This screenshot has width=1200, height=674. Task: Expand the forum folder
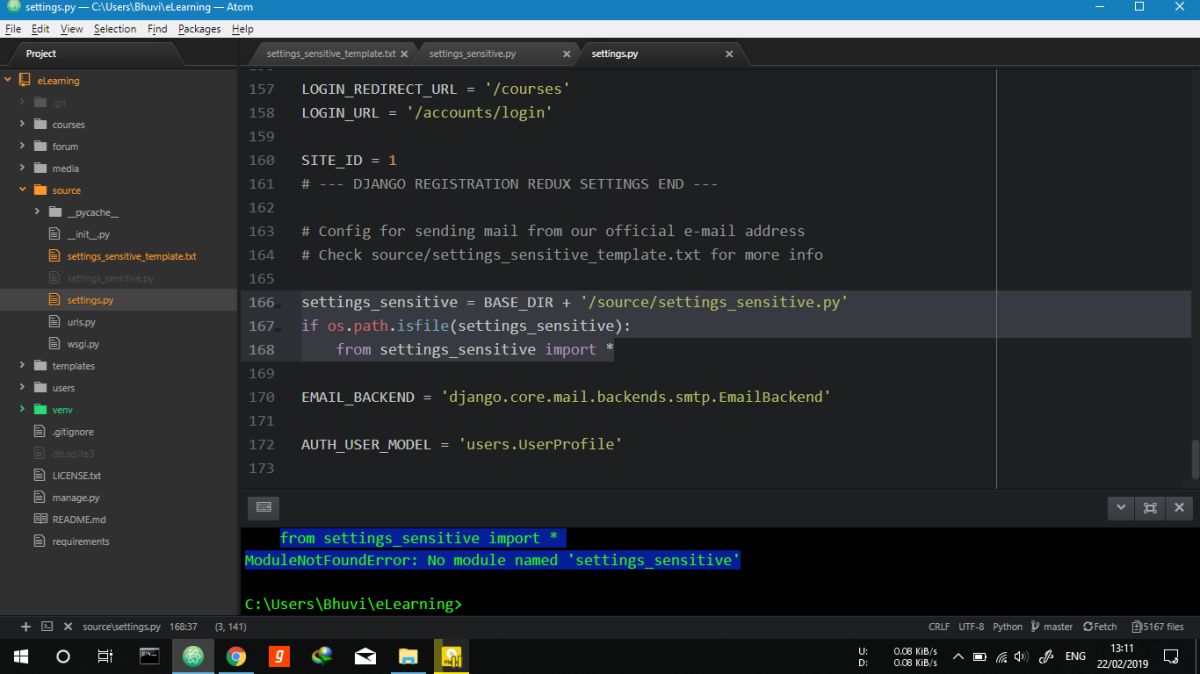(22, 146)
